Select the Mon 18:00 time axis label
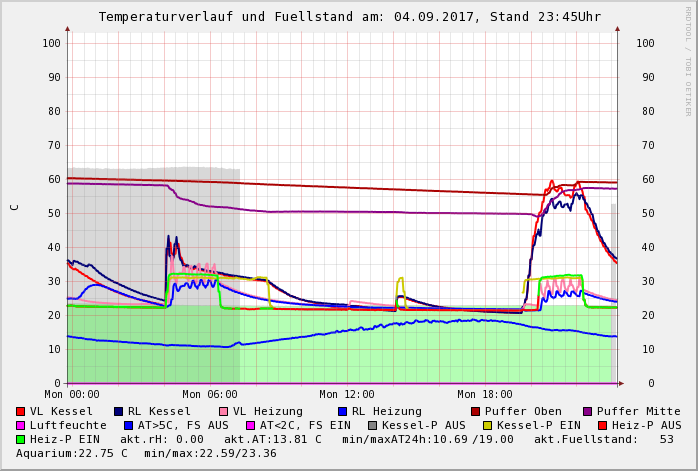 tap(485, 395)
